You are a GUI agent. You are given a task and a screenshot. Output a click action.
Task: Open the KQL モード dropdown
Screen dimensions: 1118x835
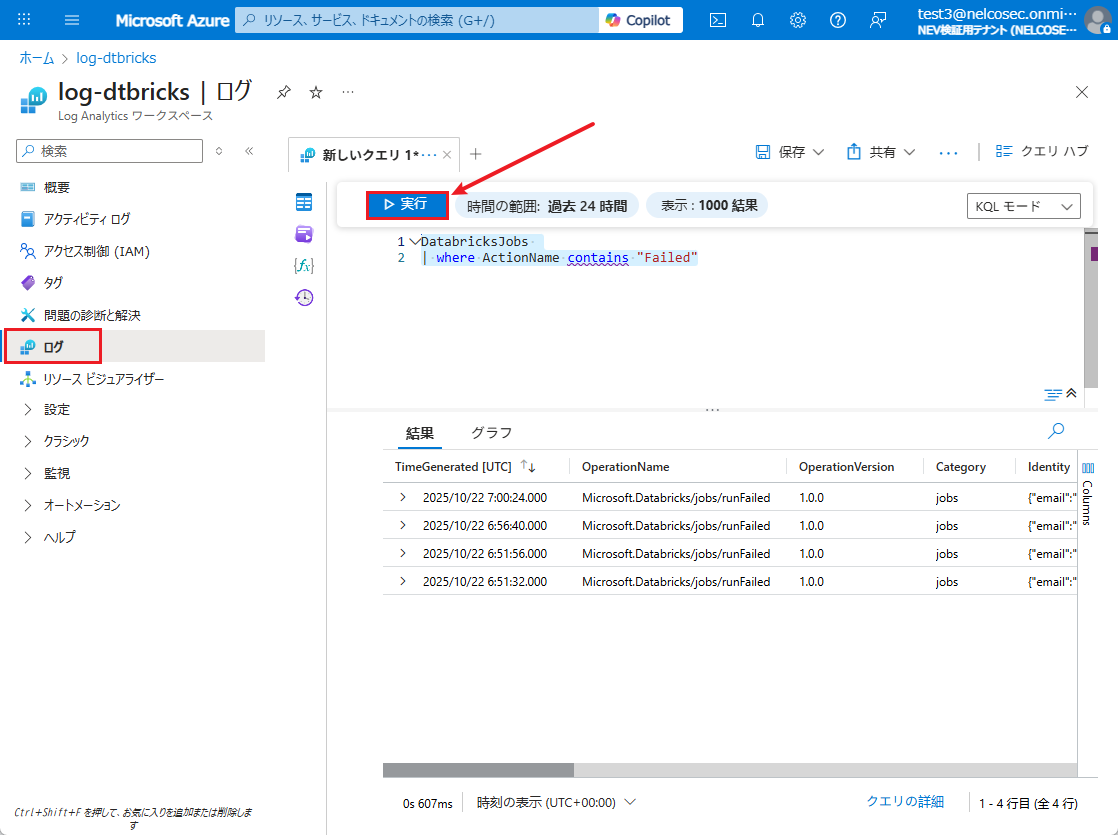pos(1024,206)
